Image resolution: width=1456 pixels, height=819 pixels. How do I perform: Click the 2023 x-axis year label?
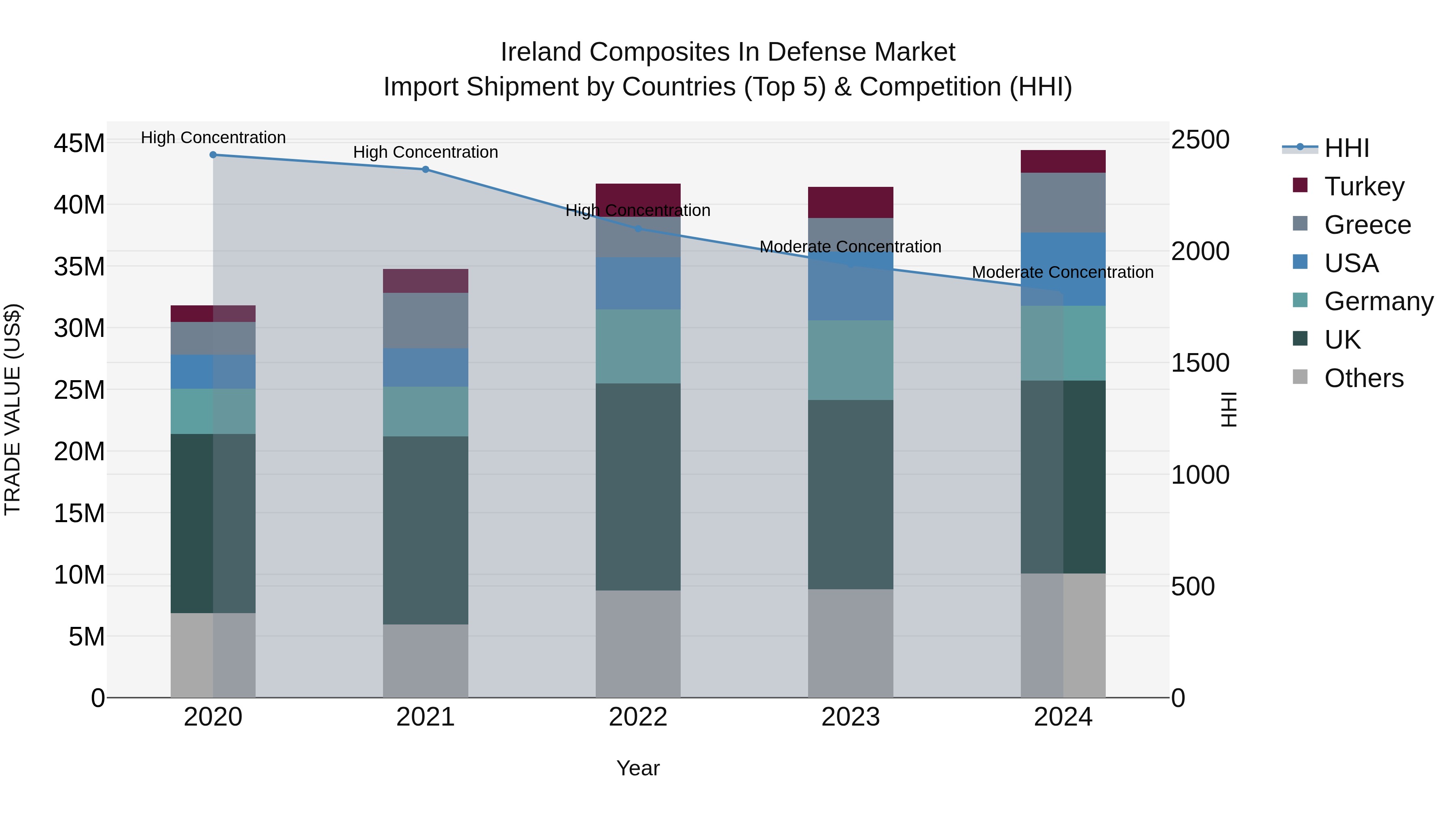click(851, 717)
